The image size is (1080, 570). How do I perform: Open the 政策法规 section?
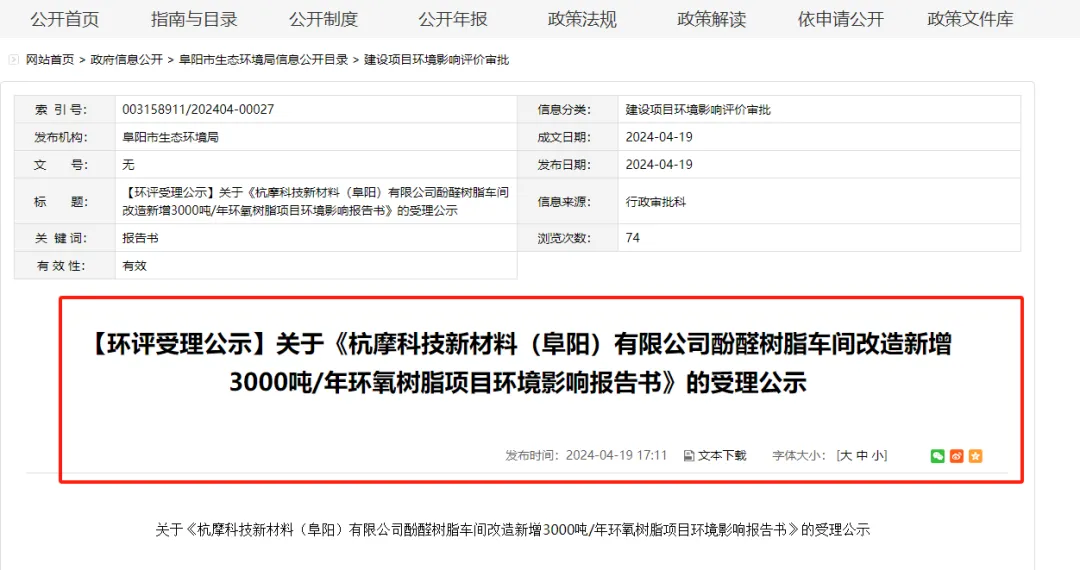tap(582, 19)
